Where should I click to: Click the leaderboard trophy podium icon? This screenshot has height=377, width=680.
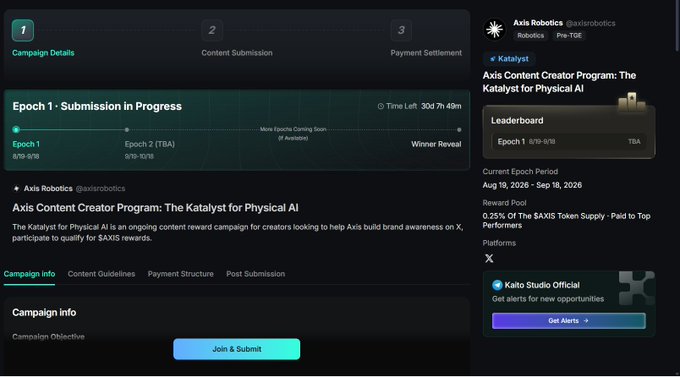[x=632, y=102]
